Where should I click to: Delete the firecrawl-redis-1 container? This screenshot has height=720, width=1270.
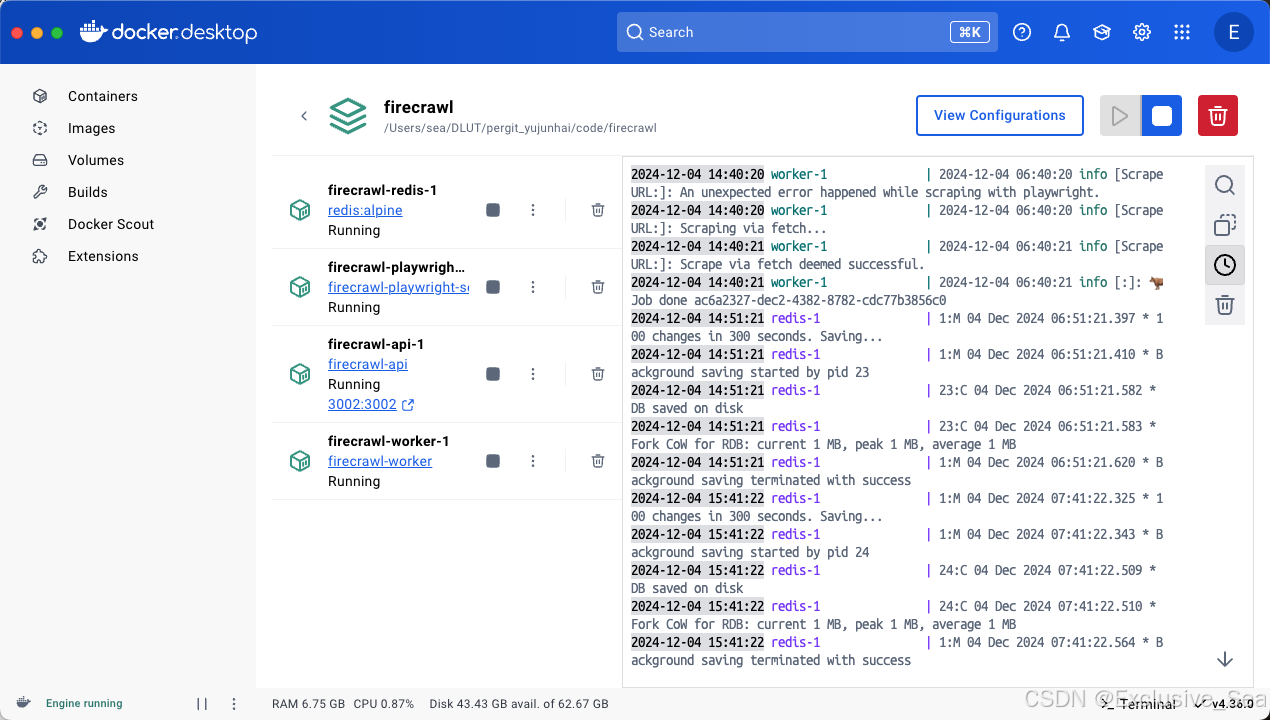click(598, 210)
